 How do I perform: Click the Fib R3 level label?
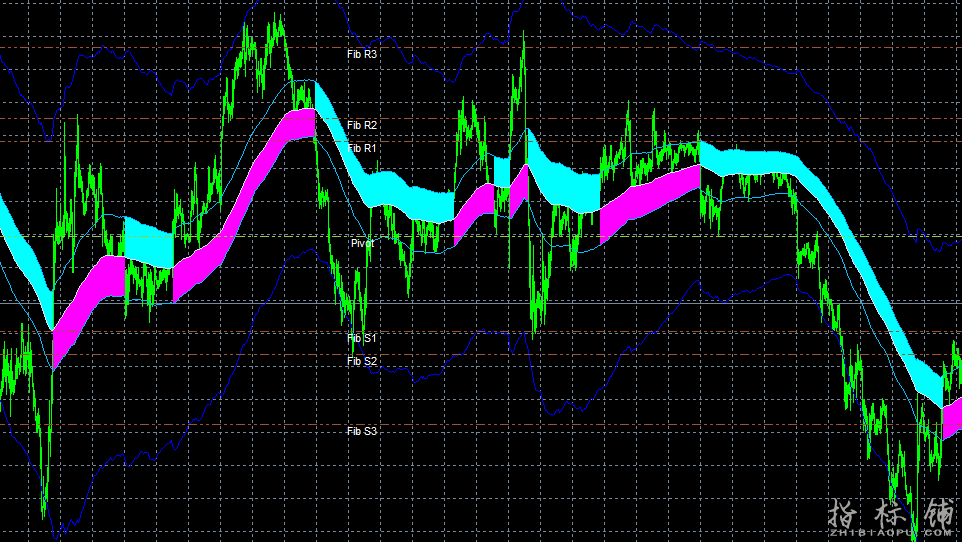click(x=361, y=54)
